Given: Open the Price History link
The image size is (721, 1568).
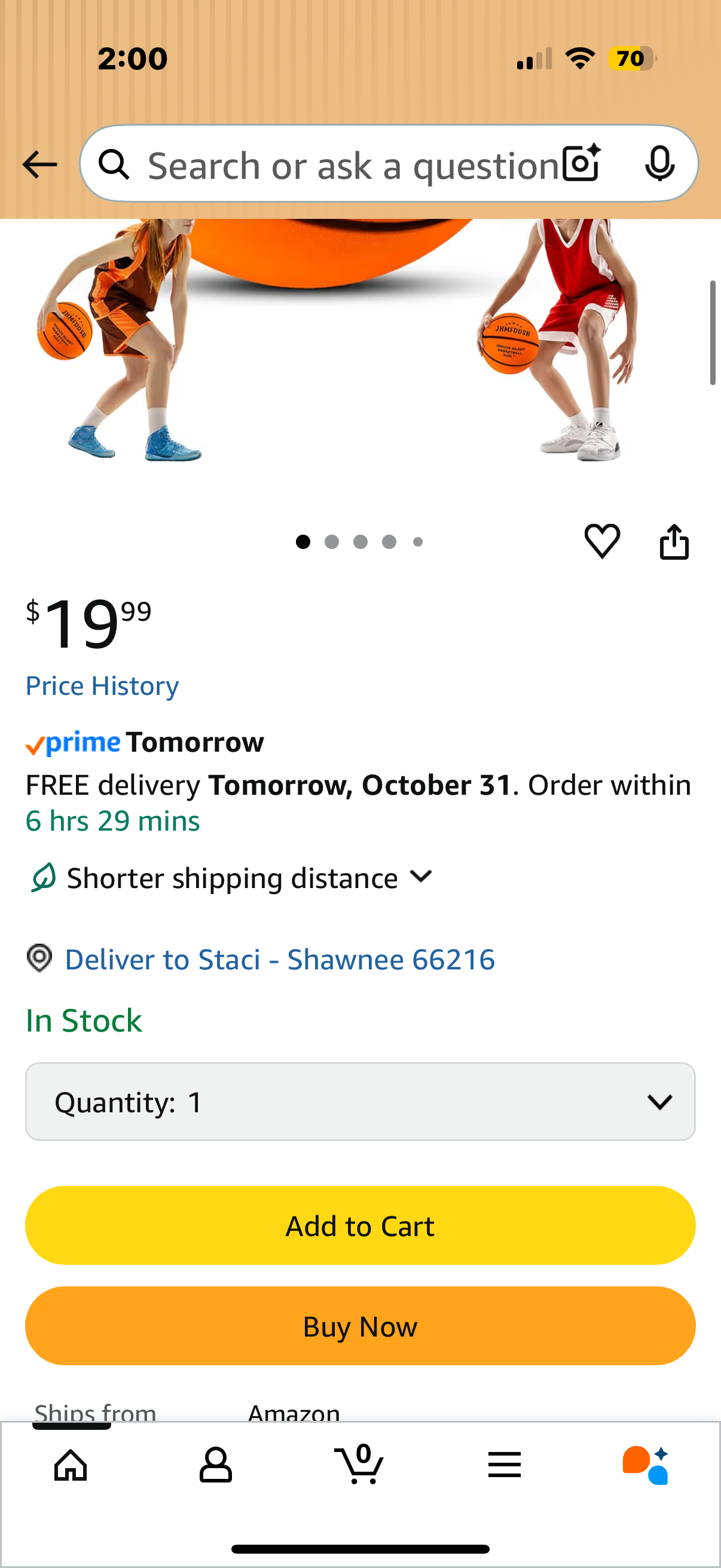Looking at the screenshot, I should tap(102, 686).
